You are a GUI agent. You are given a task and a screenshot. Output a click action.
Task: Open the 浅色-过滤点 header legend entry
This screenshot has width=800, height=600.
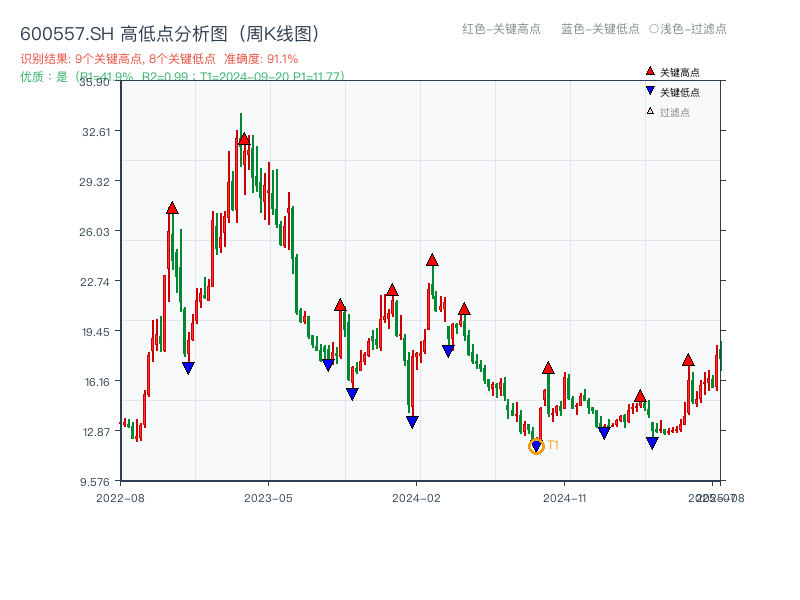(x=690, y=30)
